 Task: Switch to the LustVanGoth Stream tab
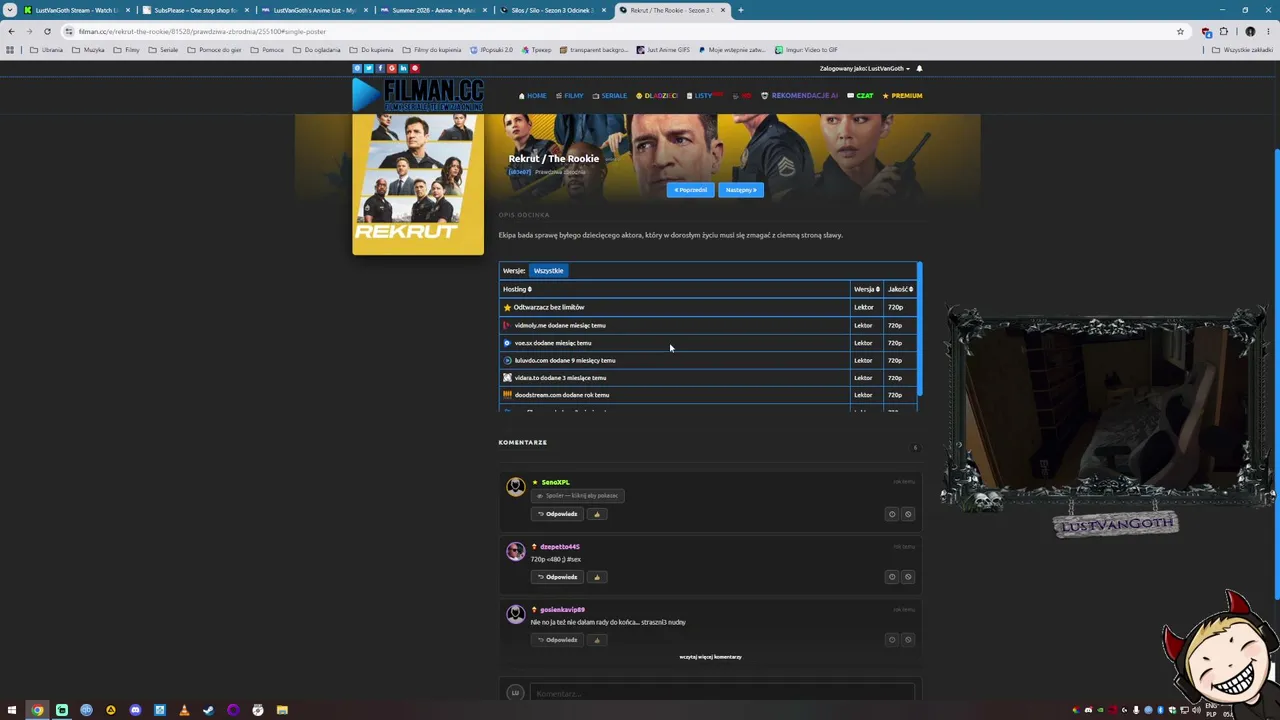75,10
